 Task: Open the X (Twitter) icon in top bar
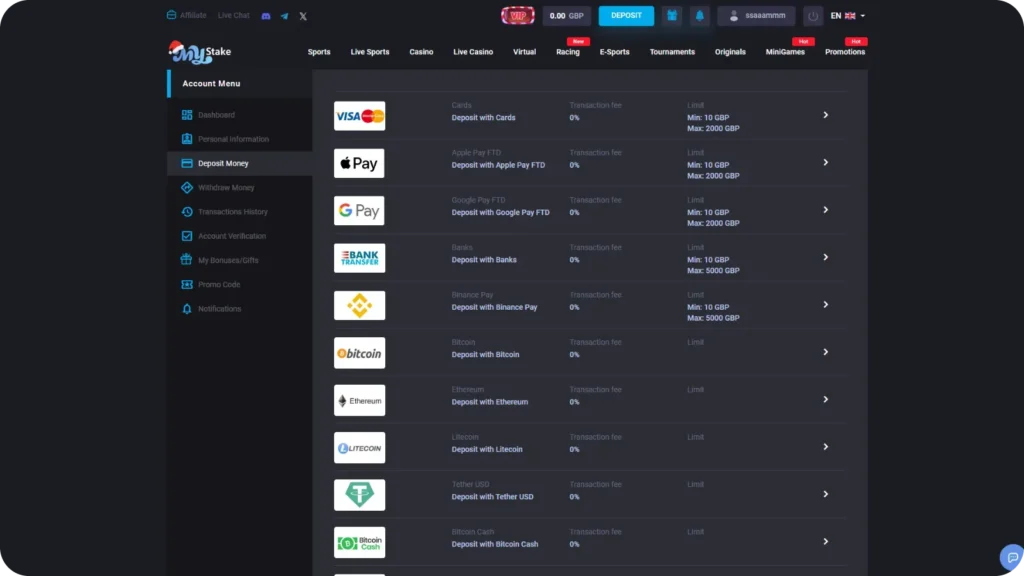tap(303, 16)
